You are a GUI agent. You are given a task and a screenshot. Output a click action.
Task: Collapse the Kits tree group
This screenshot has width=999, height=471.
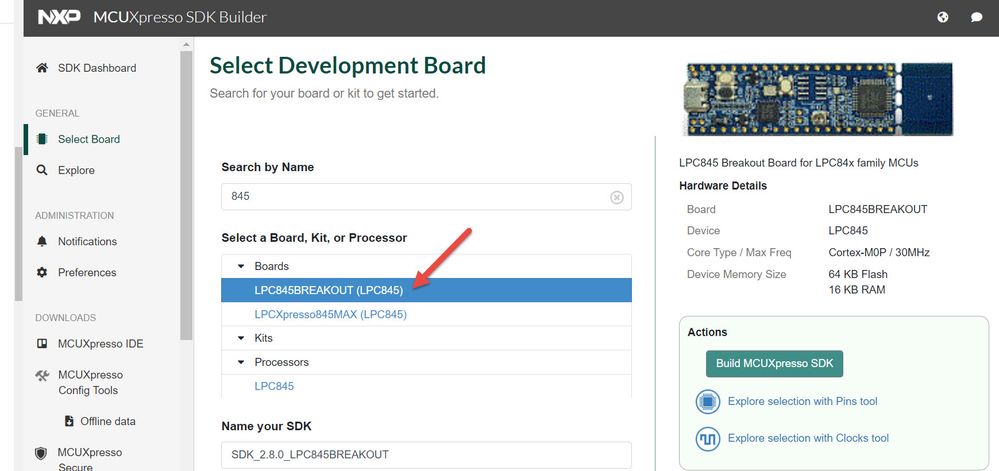coord(241,338)
